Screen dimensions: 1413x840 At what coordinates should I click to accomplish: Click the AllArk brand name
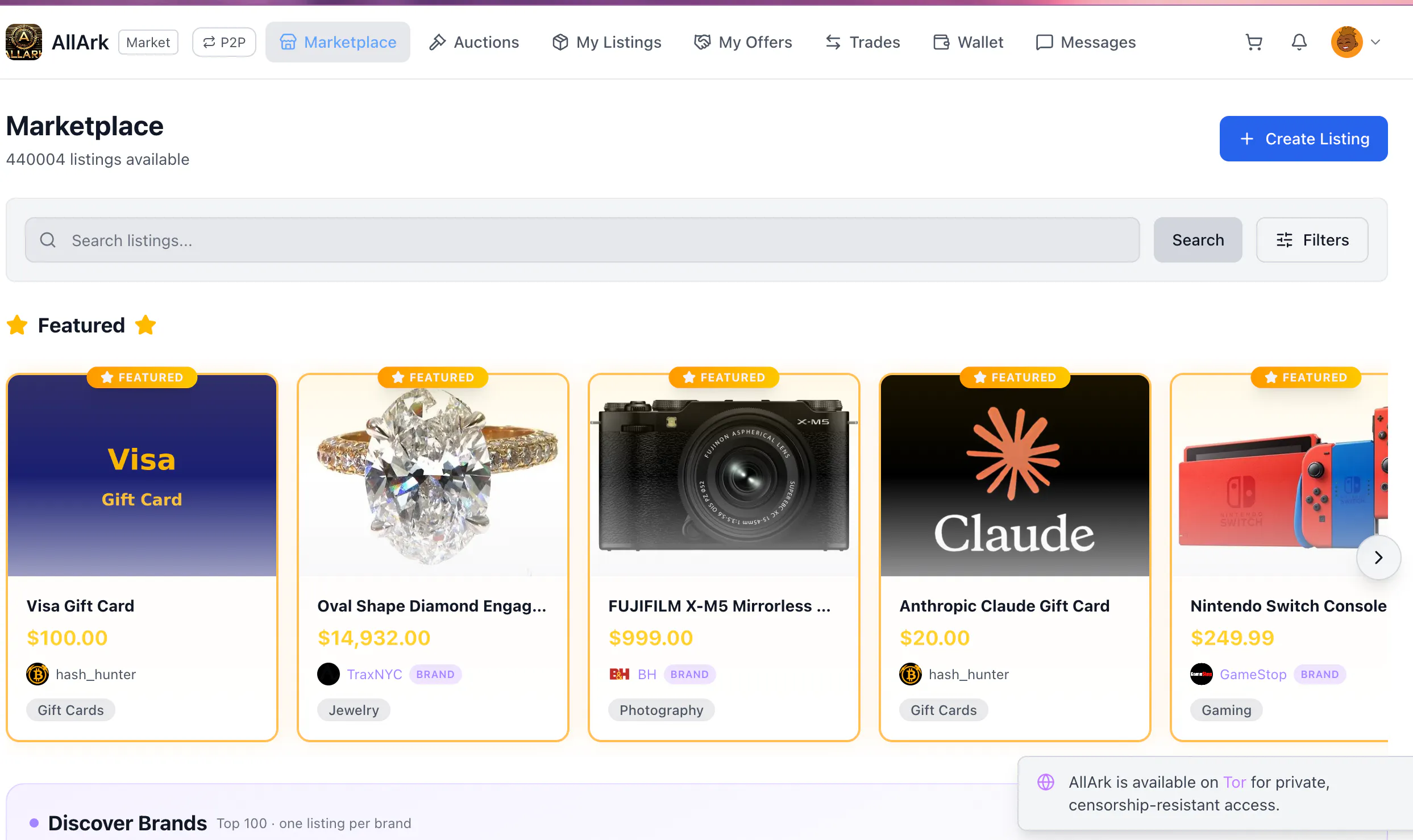click(80, 42)
